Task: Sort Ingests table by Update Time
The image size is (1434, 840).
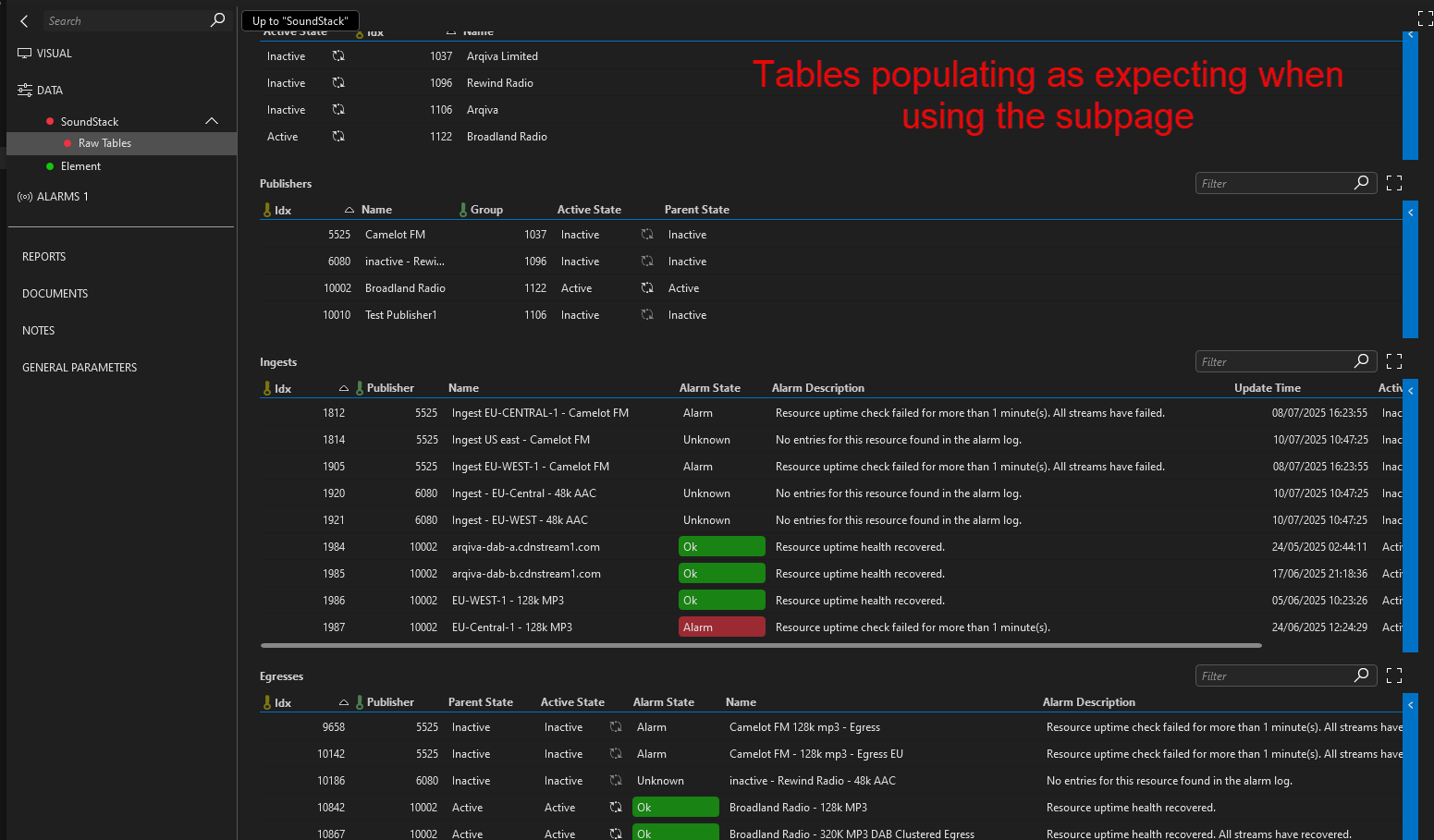Action: (x=1268, y=388)
